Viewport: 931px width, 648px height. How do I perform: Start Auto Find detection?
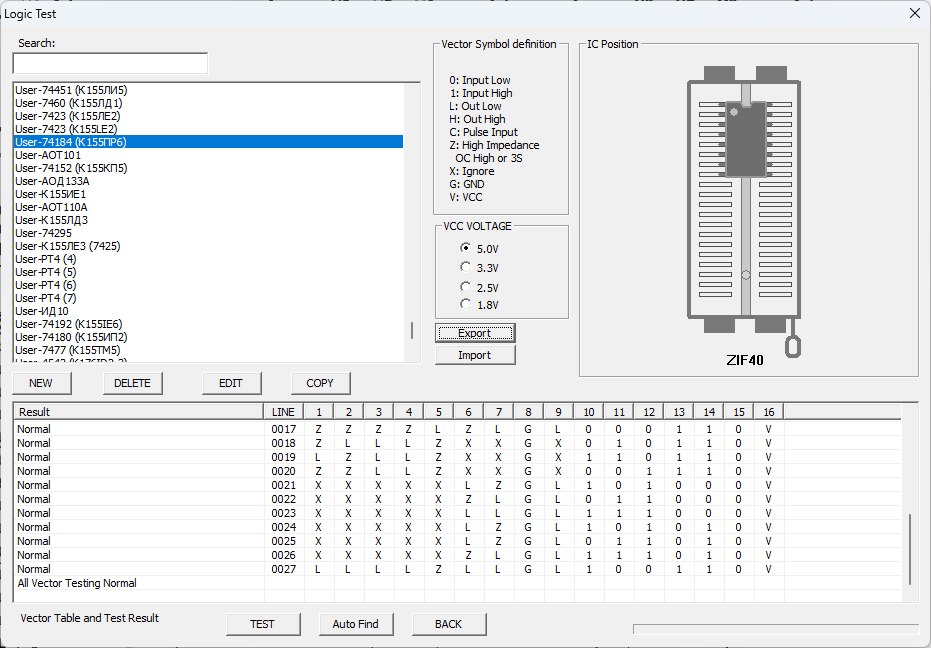click(x=356, y=624)
